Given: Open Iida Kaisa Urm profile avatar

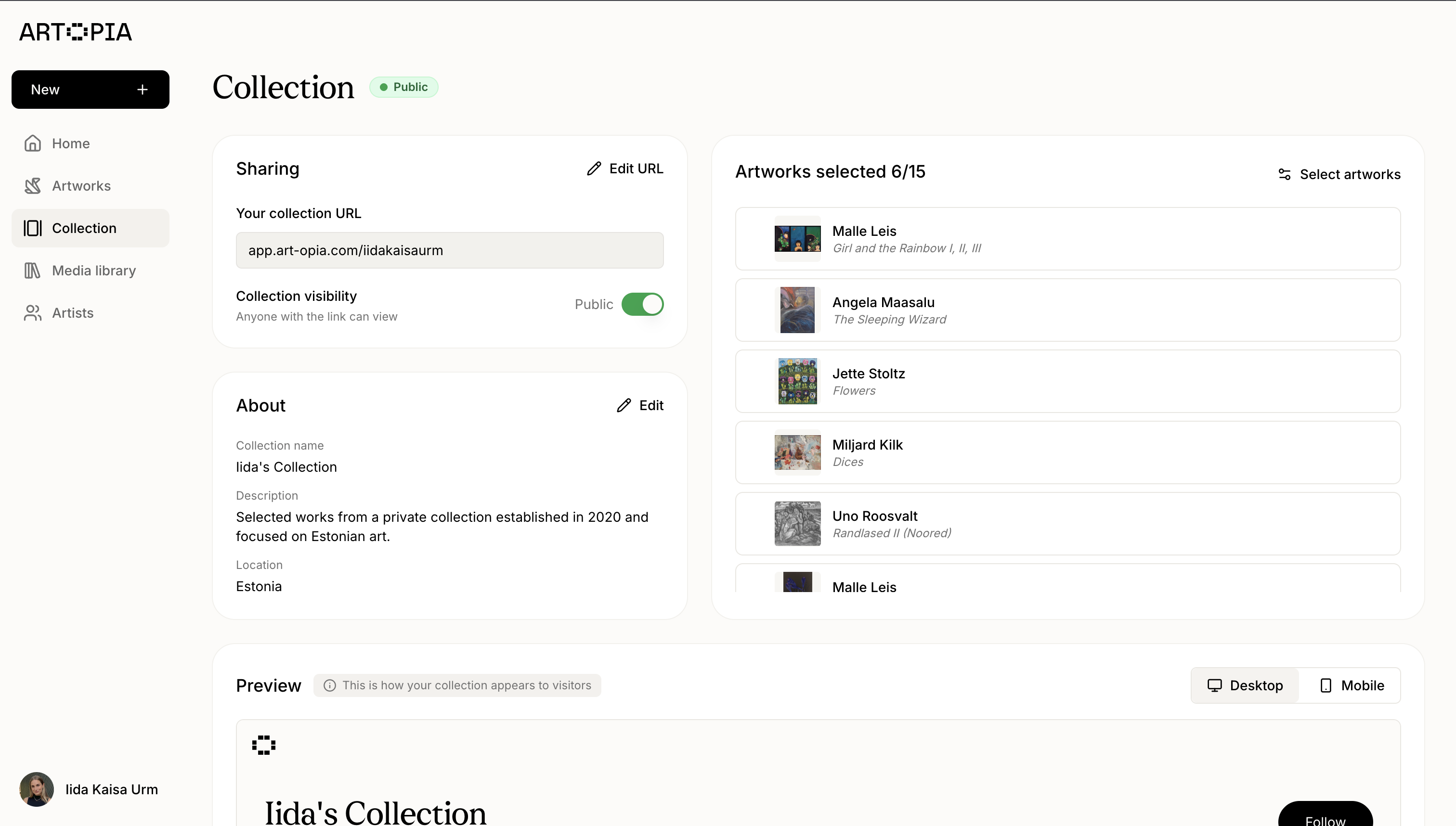Looking at the screenshot, I should 37,789.
